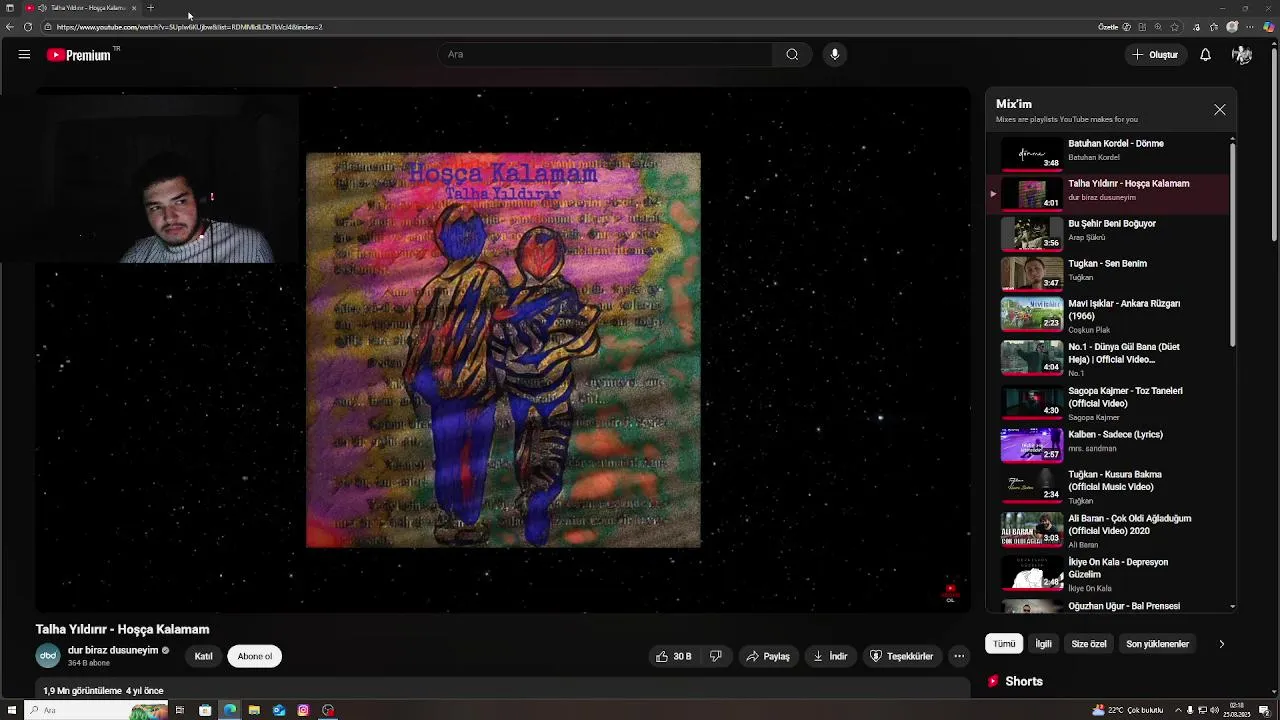Select the Tümü filter chip
The width and height of the screenshot is (1280, 720).
click(x=1004, y=644)
